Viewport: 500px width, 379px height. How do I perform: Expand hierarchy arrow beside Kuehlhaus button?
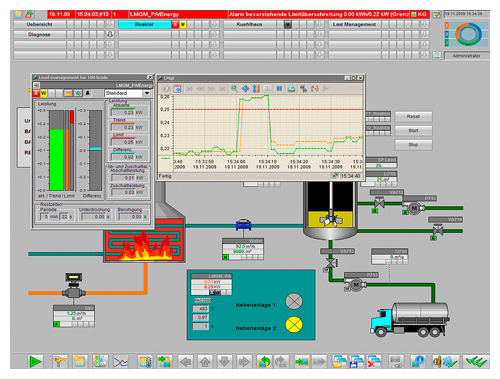click(320, 24)
